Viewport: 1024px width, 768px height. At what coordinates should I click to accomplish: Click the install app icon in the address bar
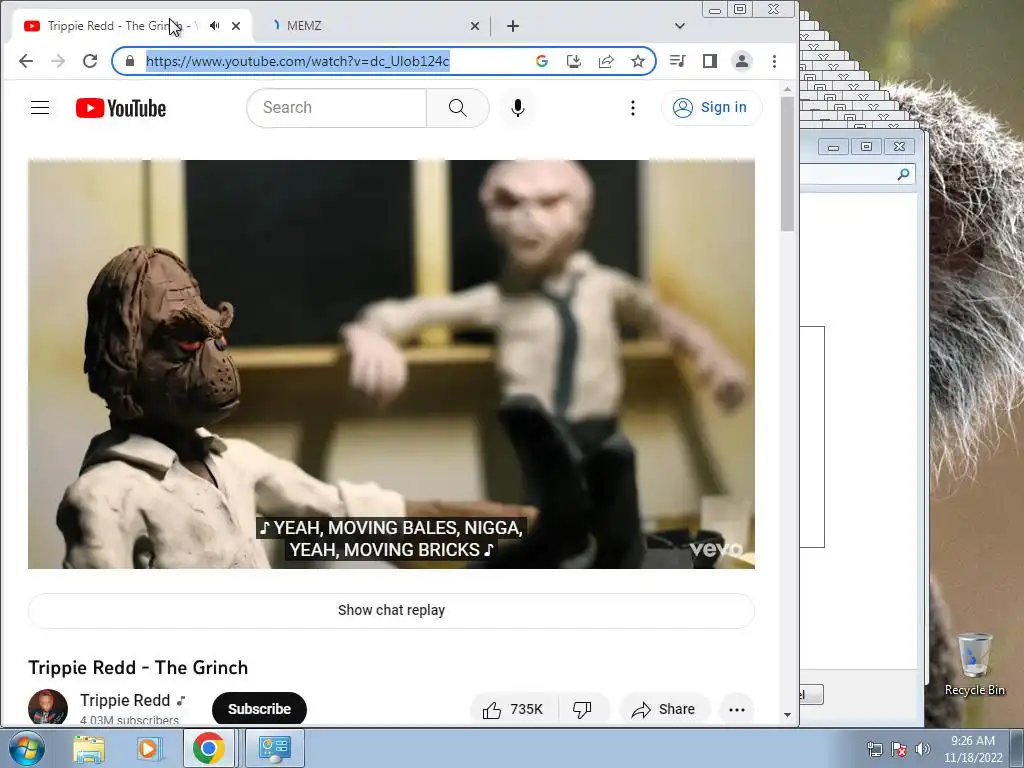point(573,61)
